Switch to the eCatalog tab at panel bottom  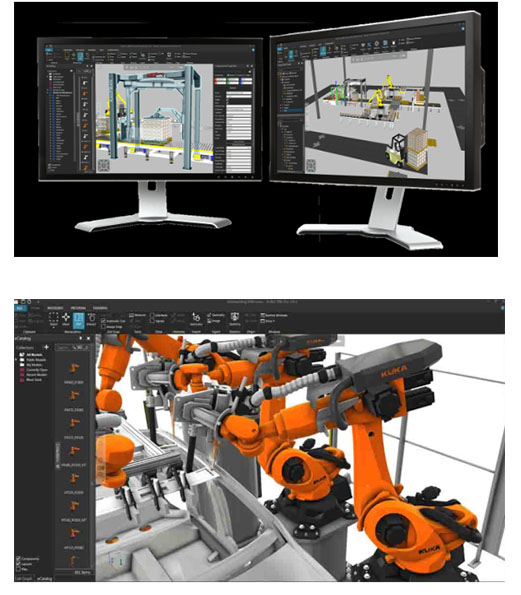[44, 578]
